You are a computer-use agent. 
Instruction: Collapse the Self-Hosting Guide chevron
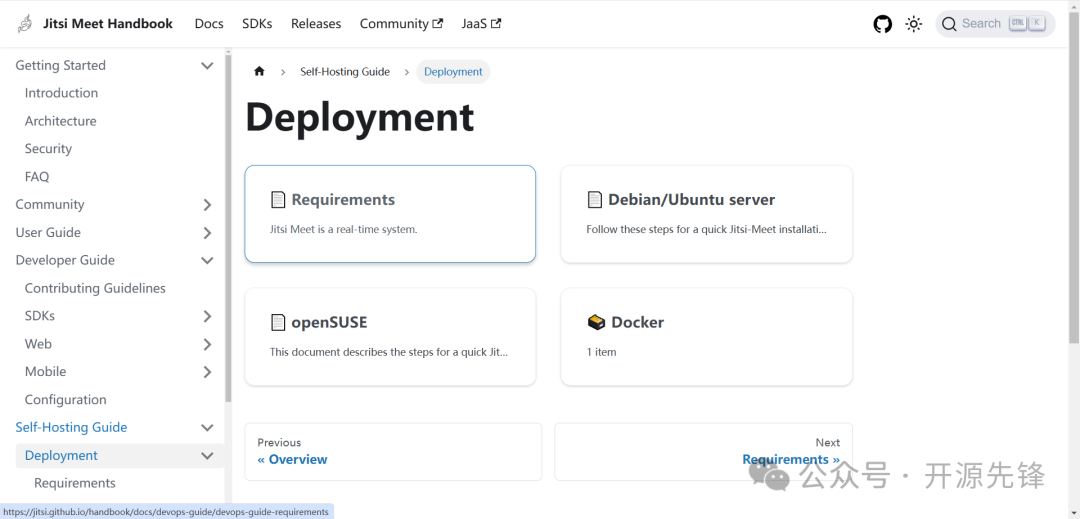pyautogui.click(x=207, y=428)
